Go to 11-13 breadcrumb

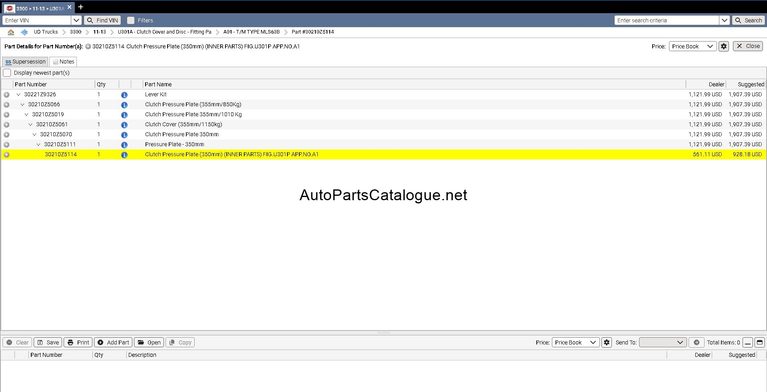pyautogui.click(x=100, y=32)
